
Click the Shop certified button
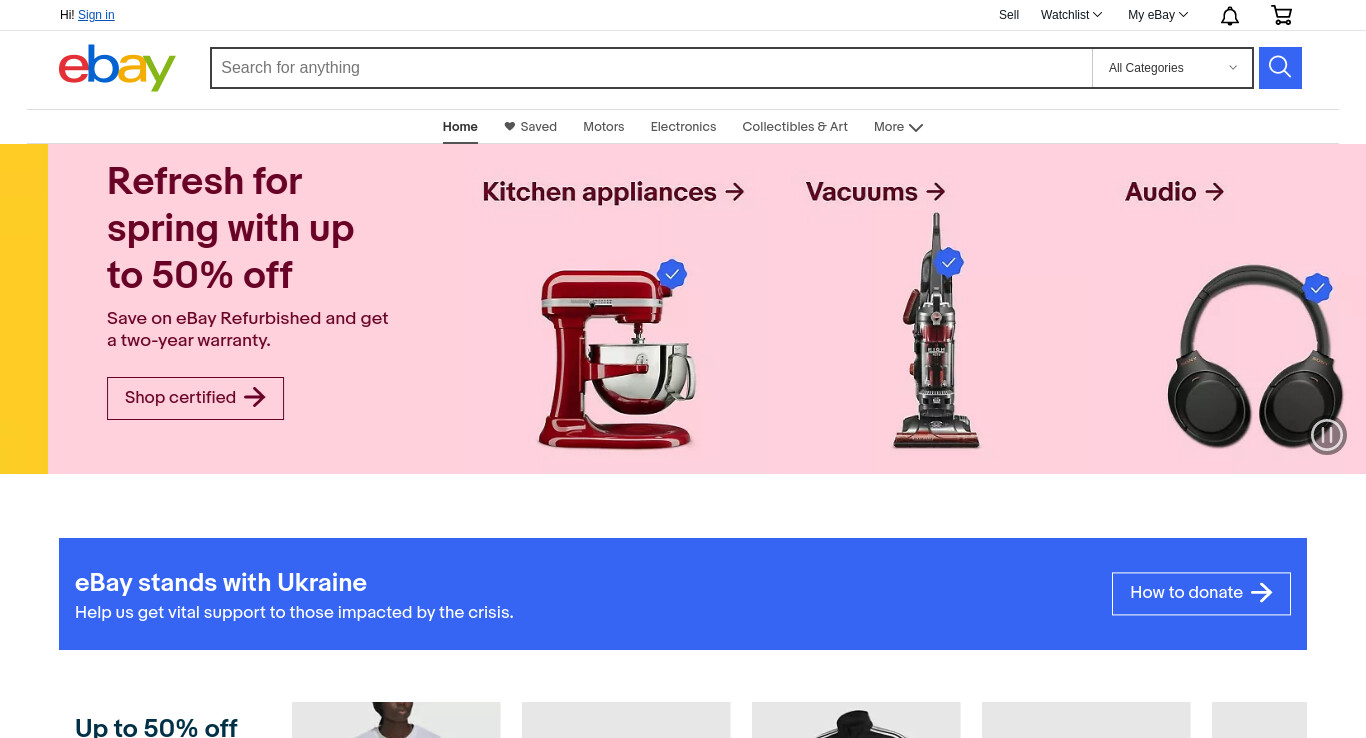click(195, 398)
